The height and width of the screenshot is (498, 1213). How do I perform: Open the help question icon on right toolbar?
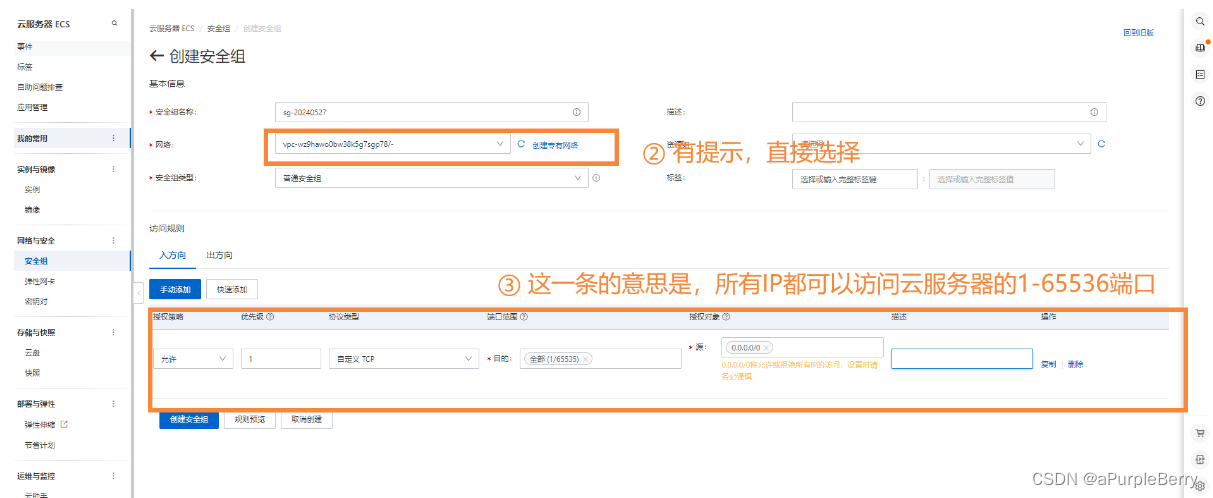(x=1200, y=101)
